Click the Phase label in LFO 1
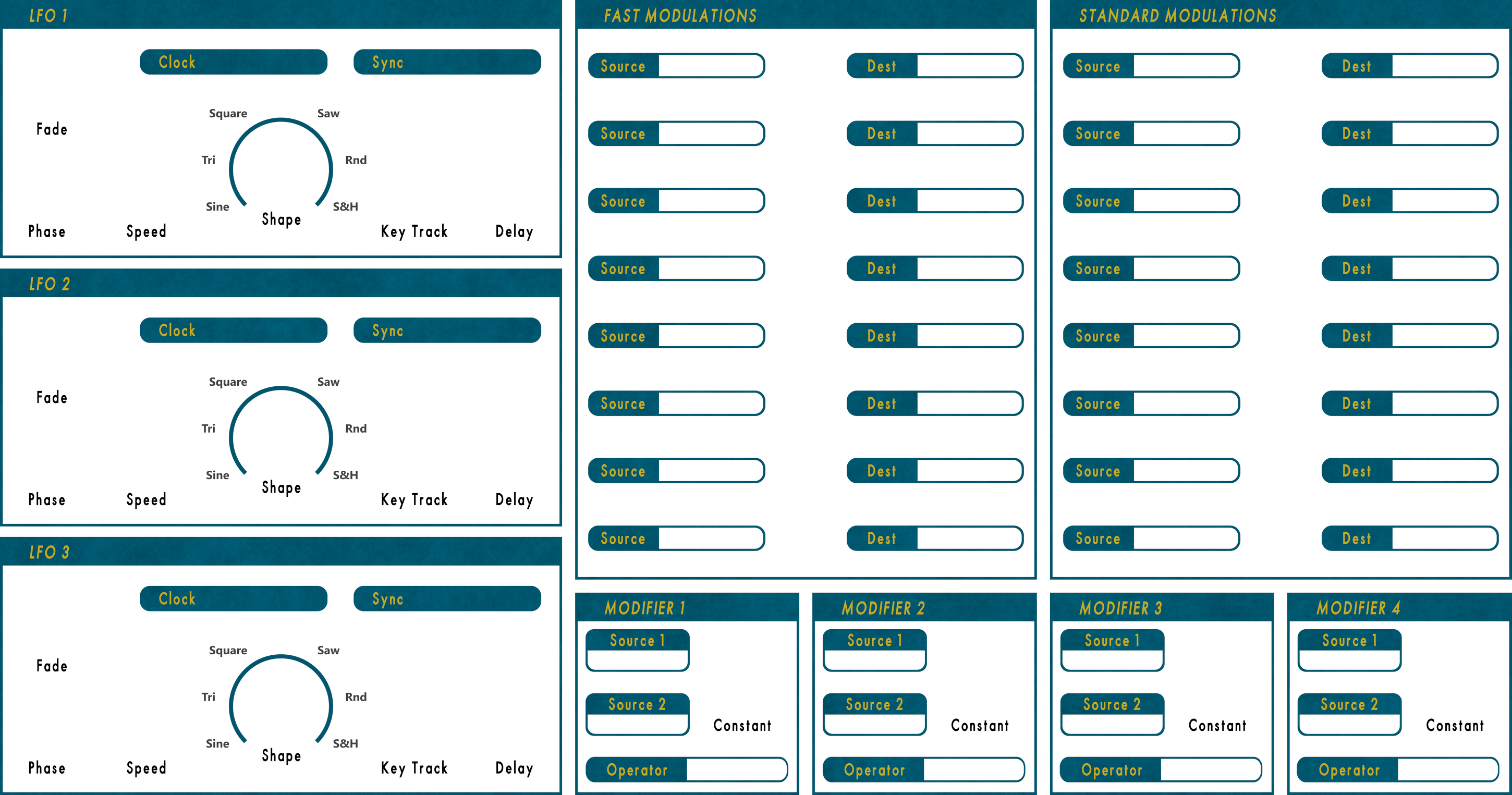Viewport: 1512px width, 795px height. tap(47, 231)
